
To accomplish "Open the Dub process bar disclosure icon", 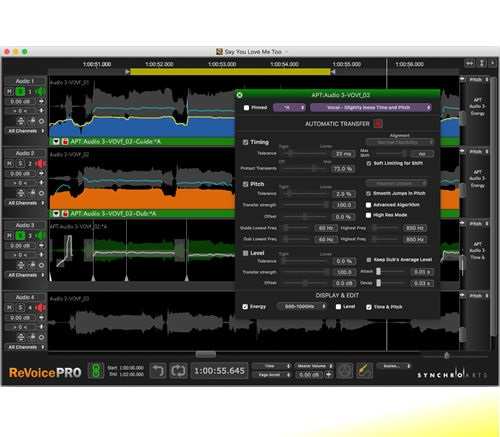I will click(x=56, y=213).
